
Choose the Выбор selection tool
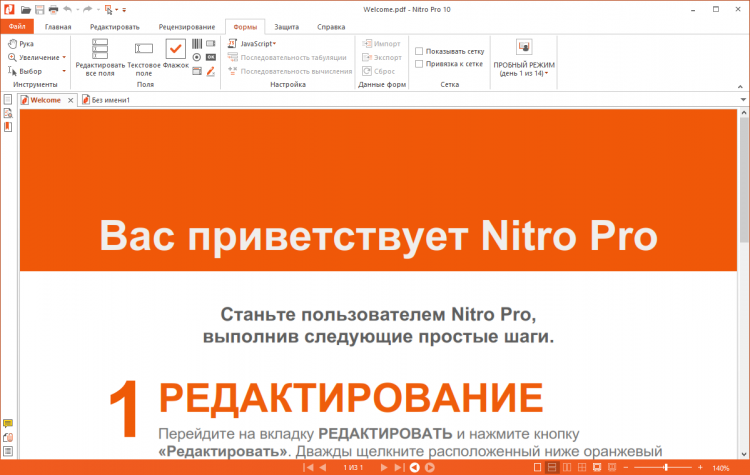tap(25, 71)
